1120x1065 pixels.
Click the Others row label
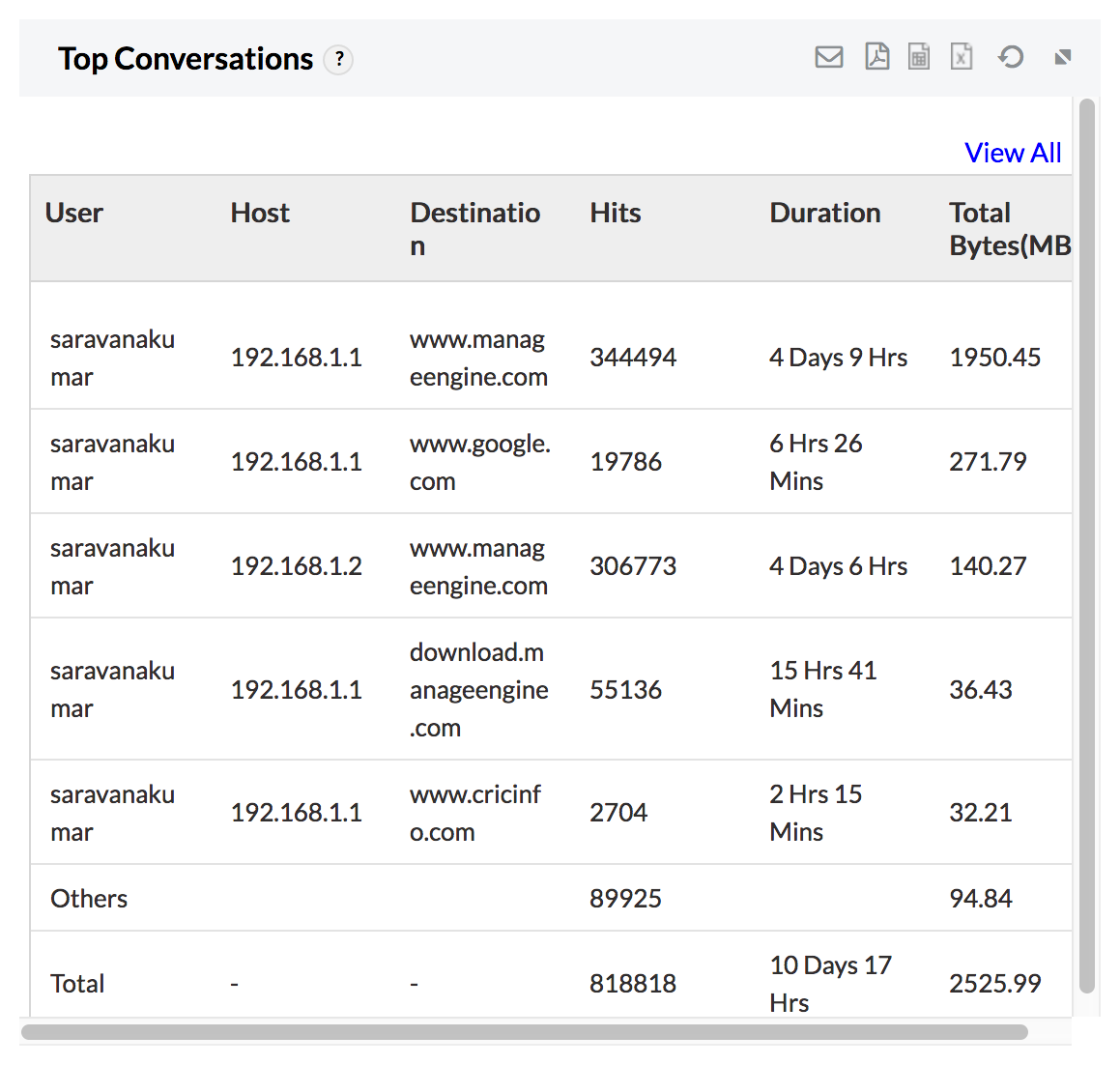tap(89, 899)
